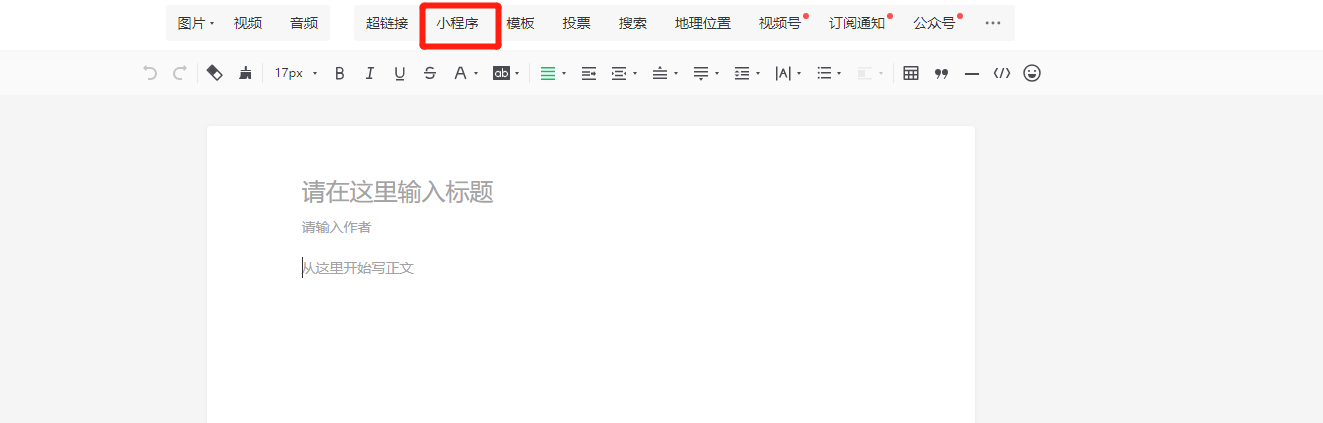Insert a 超链接
Image resolution: width=1323 pixels, height=423 pixels.
tap(387, 23)
